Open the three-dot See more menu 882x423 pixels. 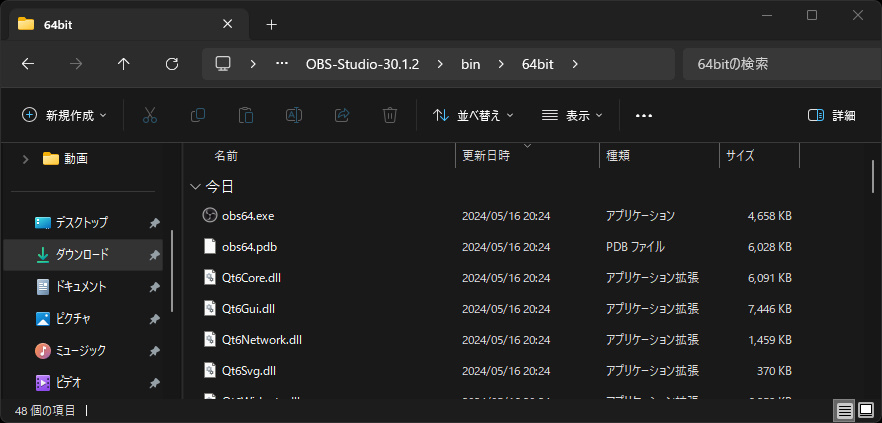pyautogui.click(x=644, y=115)
